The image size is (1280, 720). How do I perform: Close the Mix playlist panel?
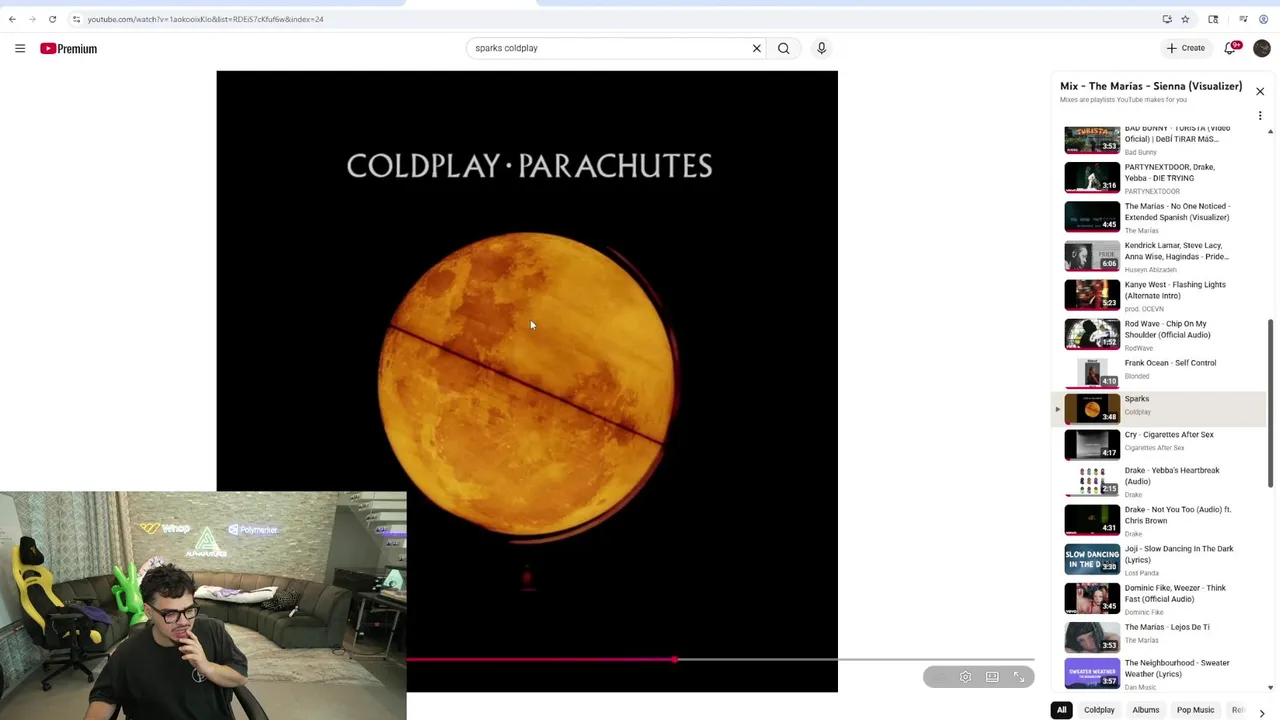(x=1260, y=91)
